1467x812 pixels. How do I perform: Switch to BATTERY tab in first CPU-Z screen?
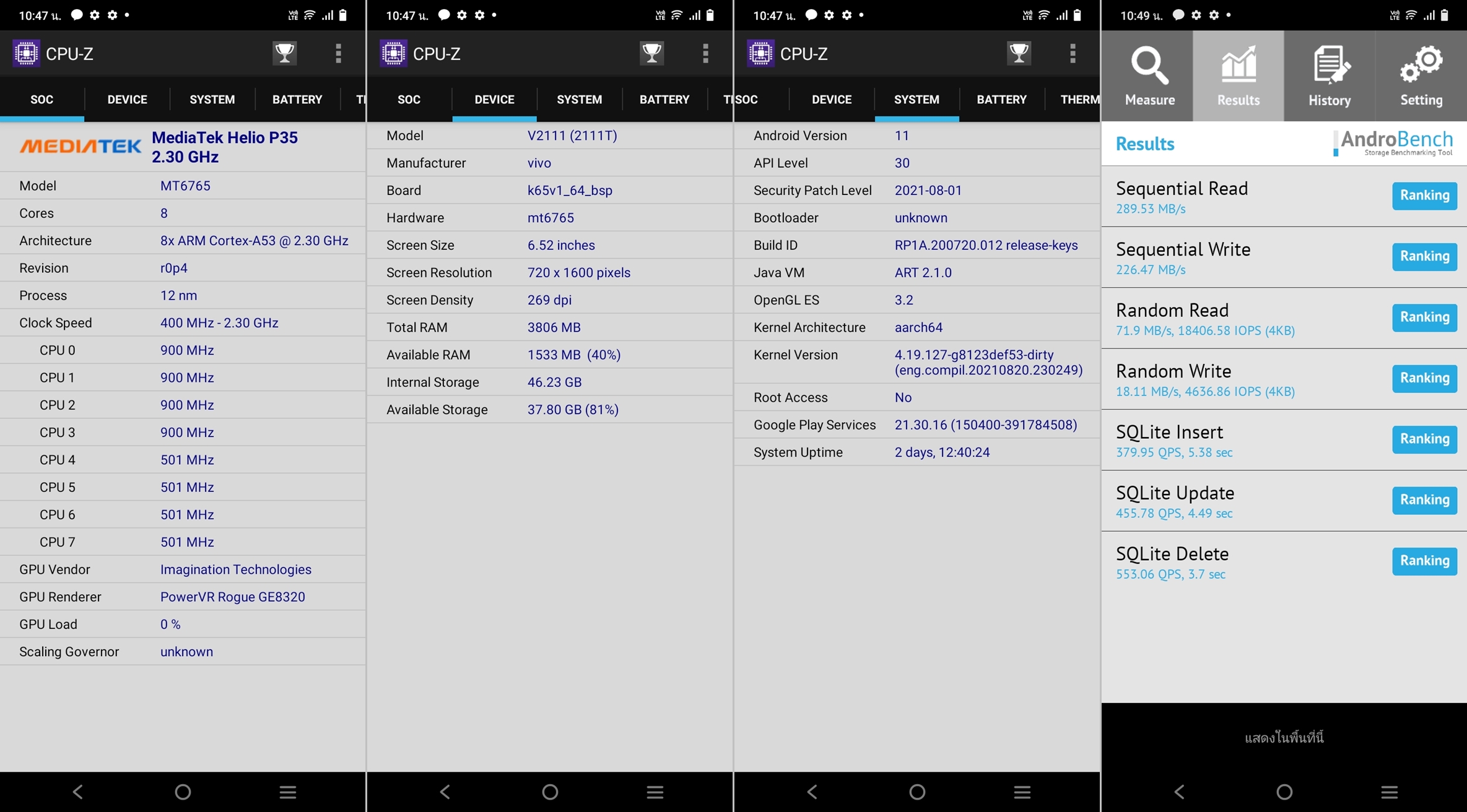click(x=297, y=99)
